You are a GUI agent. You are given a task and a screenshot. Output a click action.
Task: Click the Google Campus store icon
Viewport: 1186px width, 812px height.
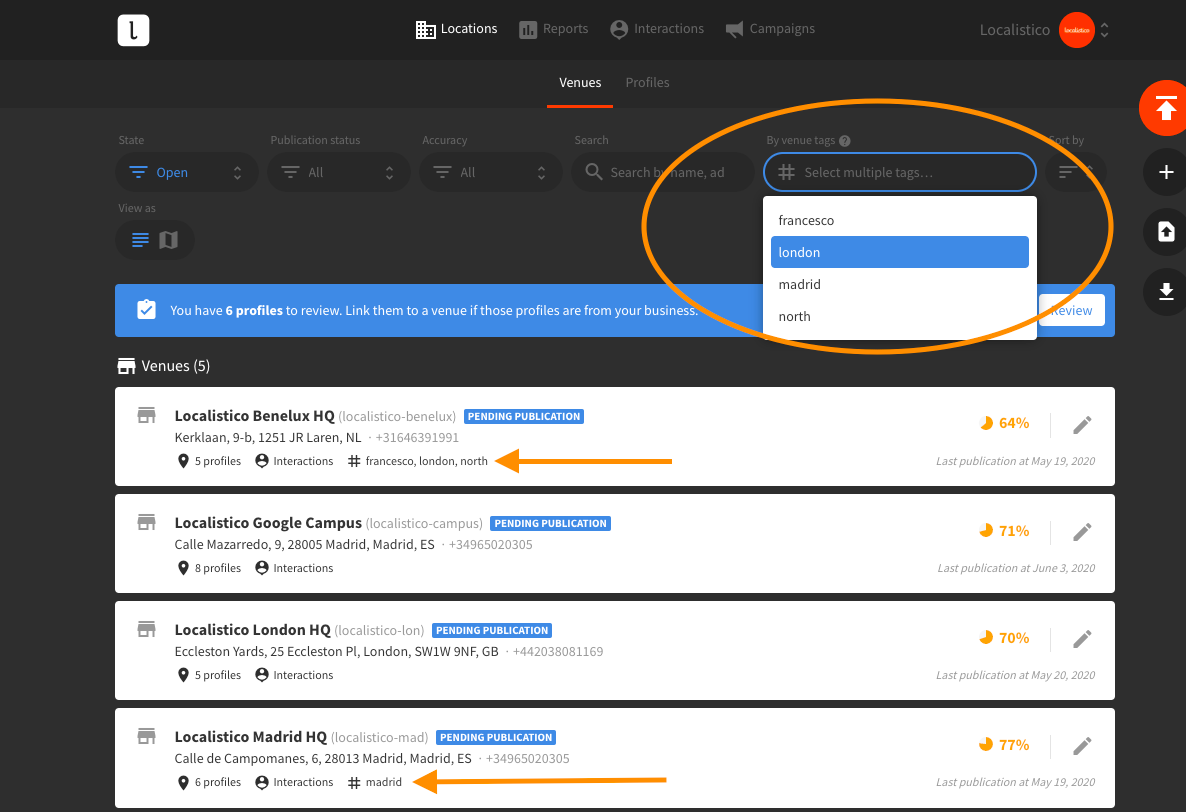point(146,522)
